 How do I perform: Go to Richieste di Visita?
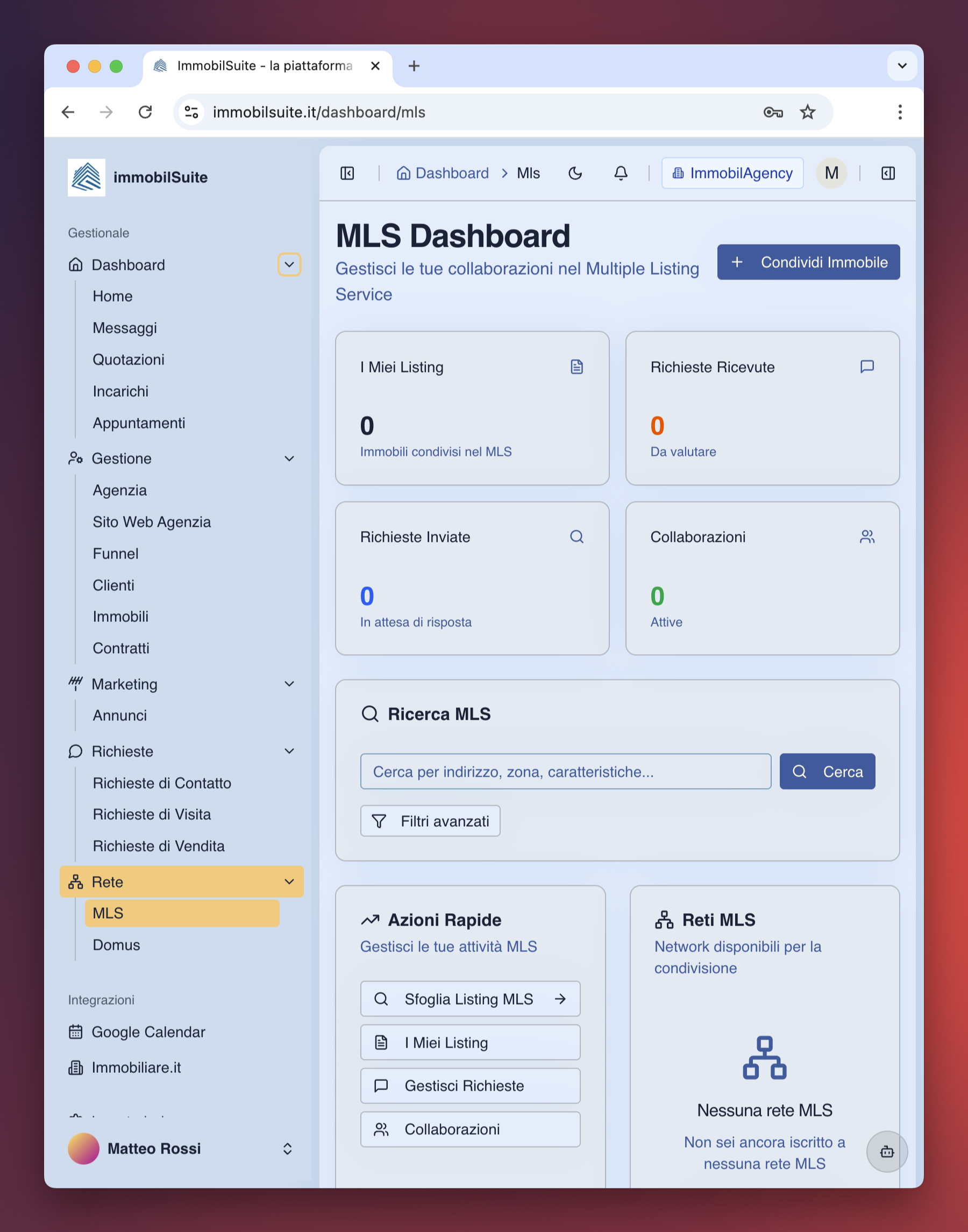151,814
